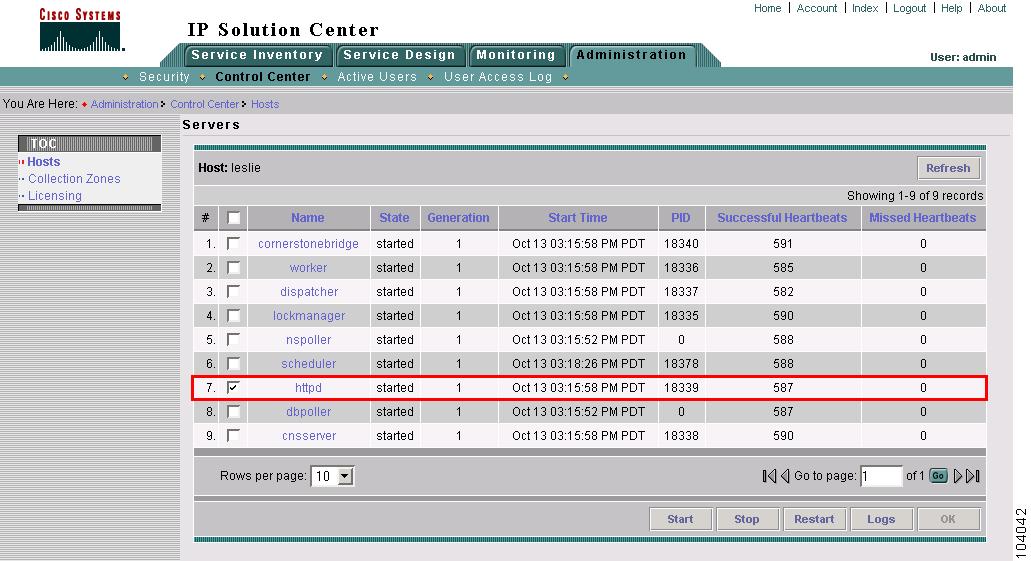
Task: Sort by the Start Time column header
Action: [578, 218]
